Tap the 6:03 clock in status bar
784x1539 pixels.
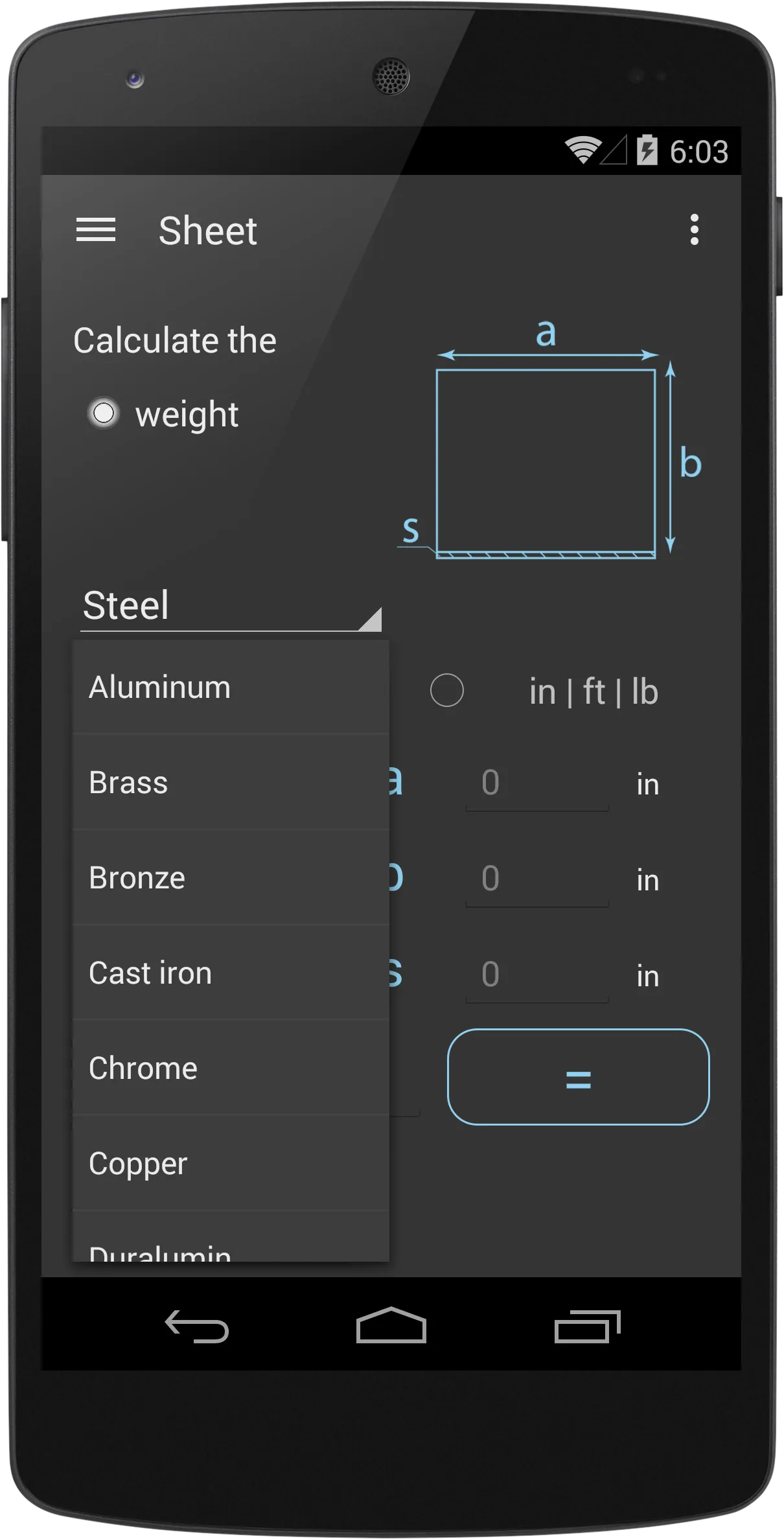[698, 152]
